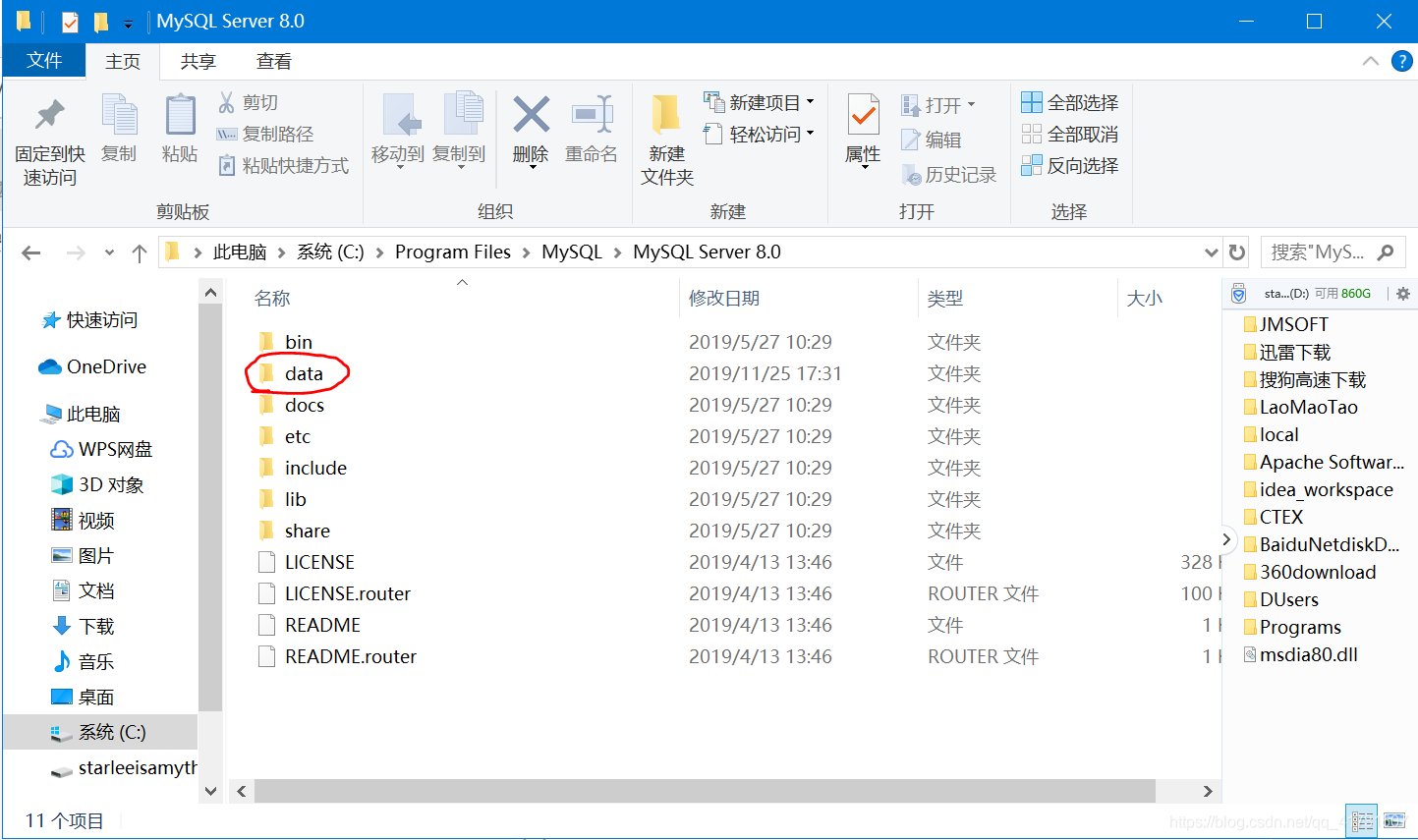Click Paste shortcut (粘贴快捷方式) button
Image resolution: width=1418 pixels, height=840 pixels.
[283, 165]
